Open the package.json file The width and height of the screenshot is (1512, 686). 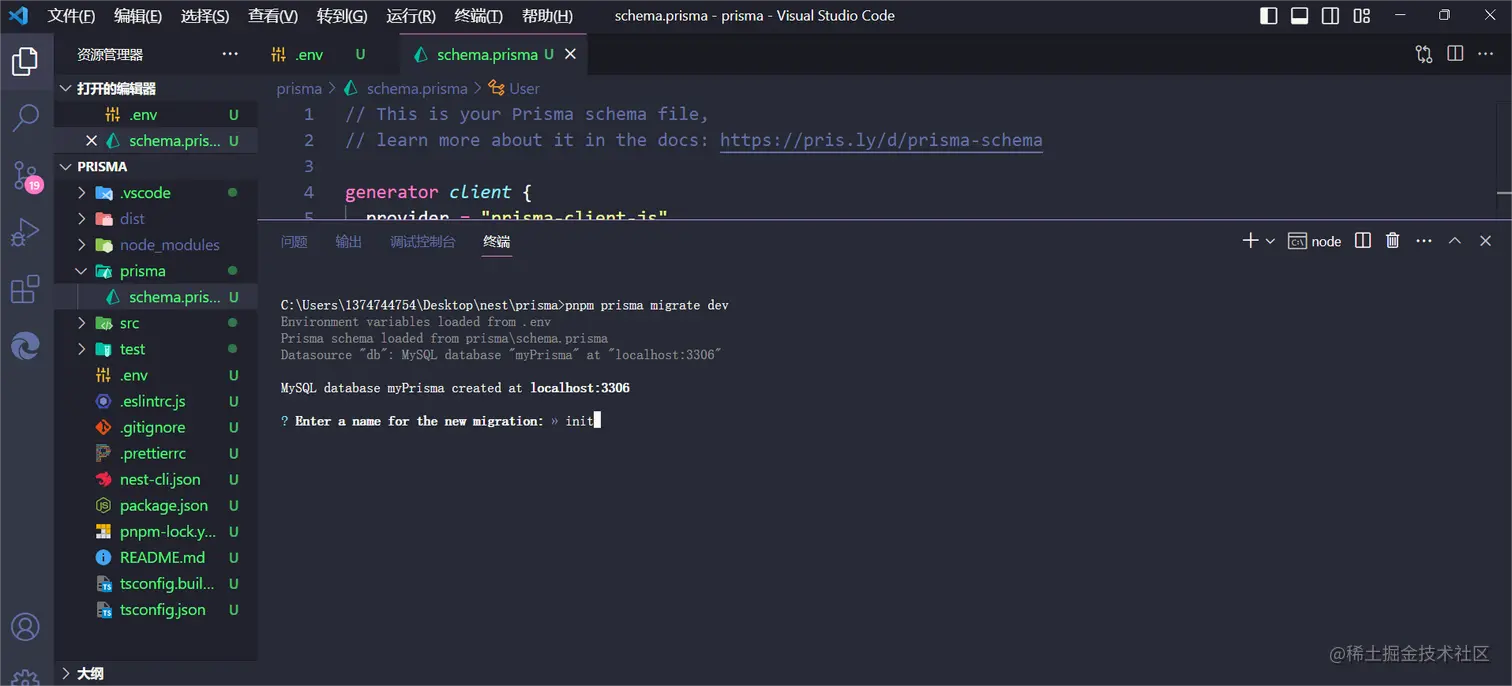click(x=155, y=505)
